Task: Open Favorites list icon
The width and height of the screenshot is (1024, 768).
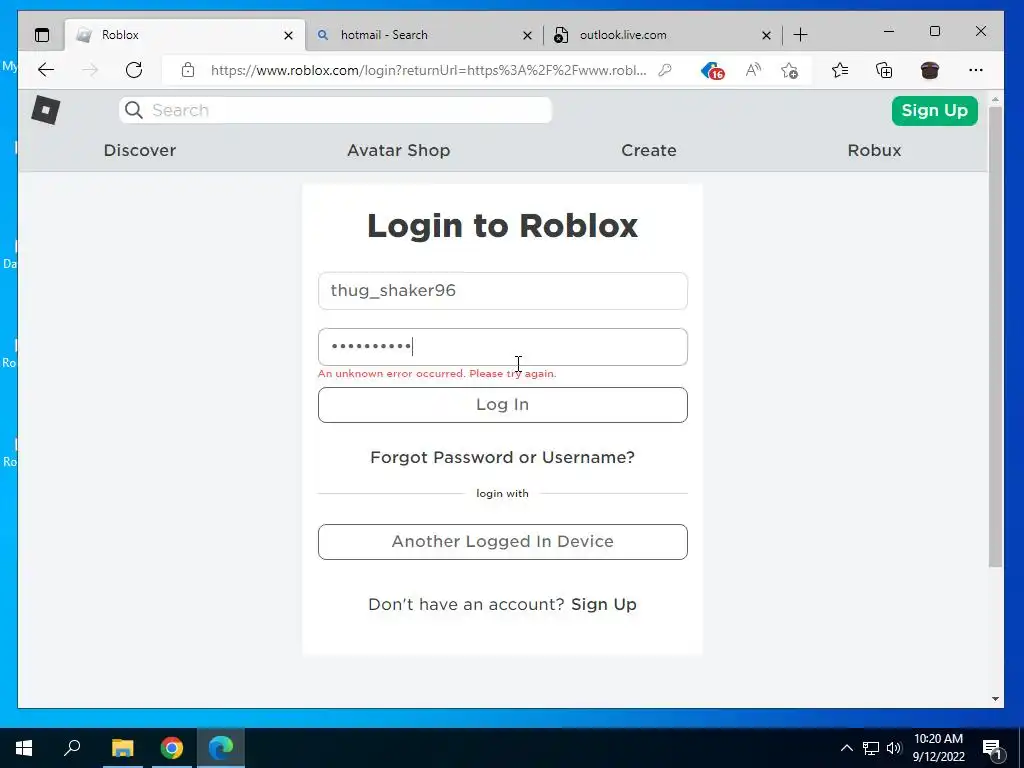Action: (x=840, y=70)
